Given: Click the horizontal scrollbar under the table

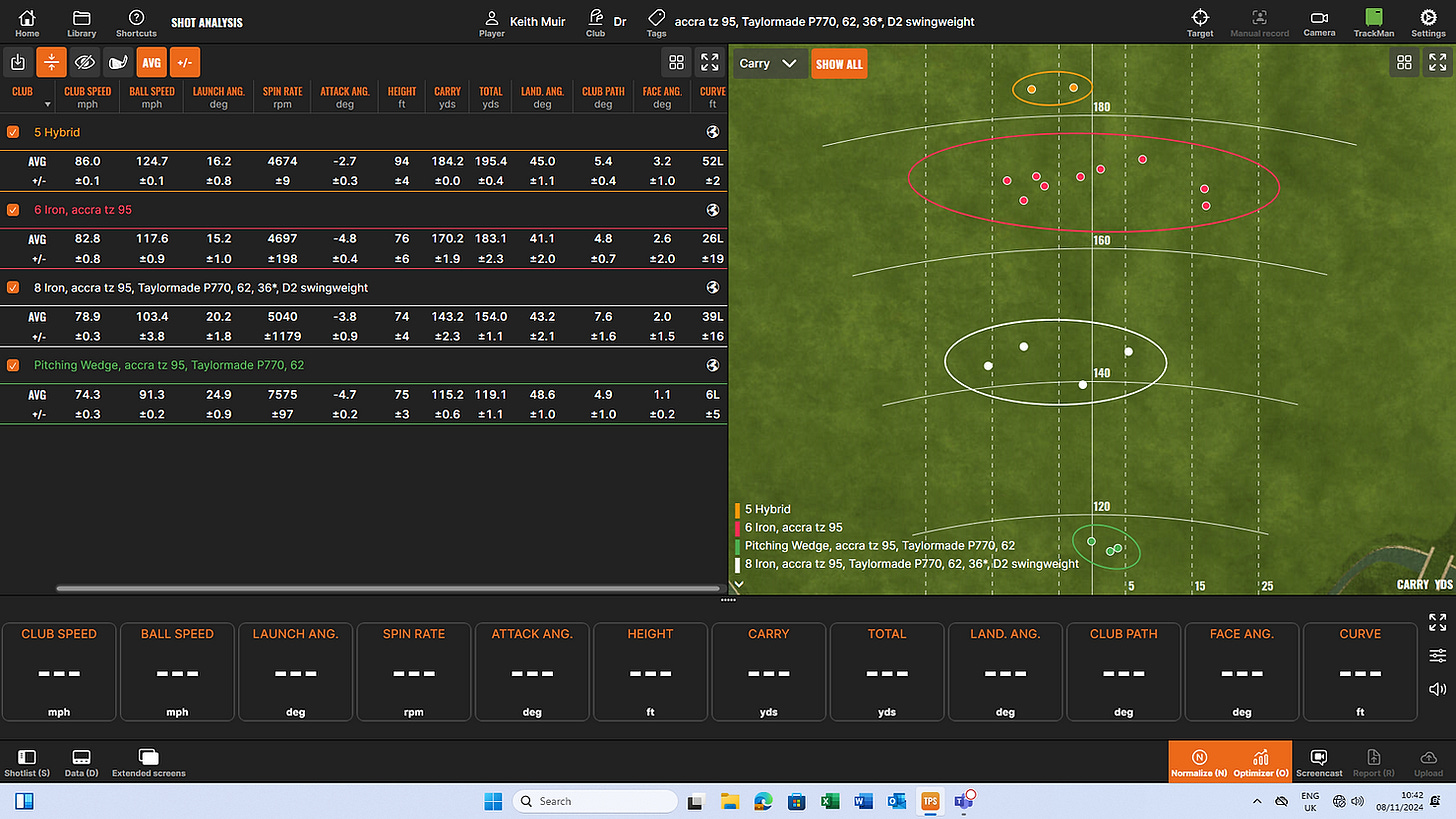Looking at the screenshot, I should [388, 589].
